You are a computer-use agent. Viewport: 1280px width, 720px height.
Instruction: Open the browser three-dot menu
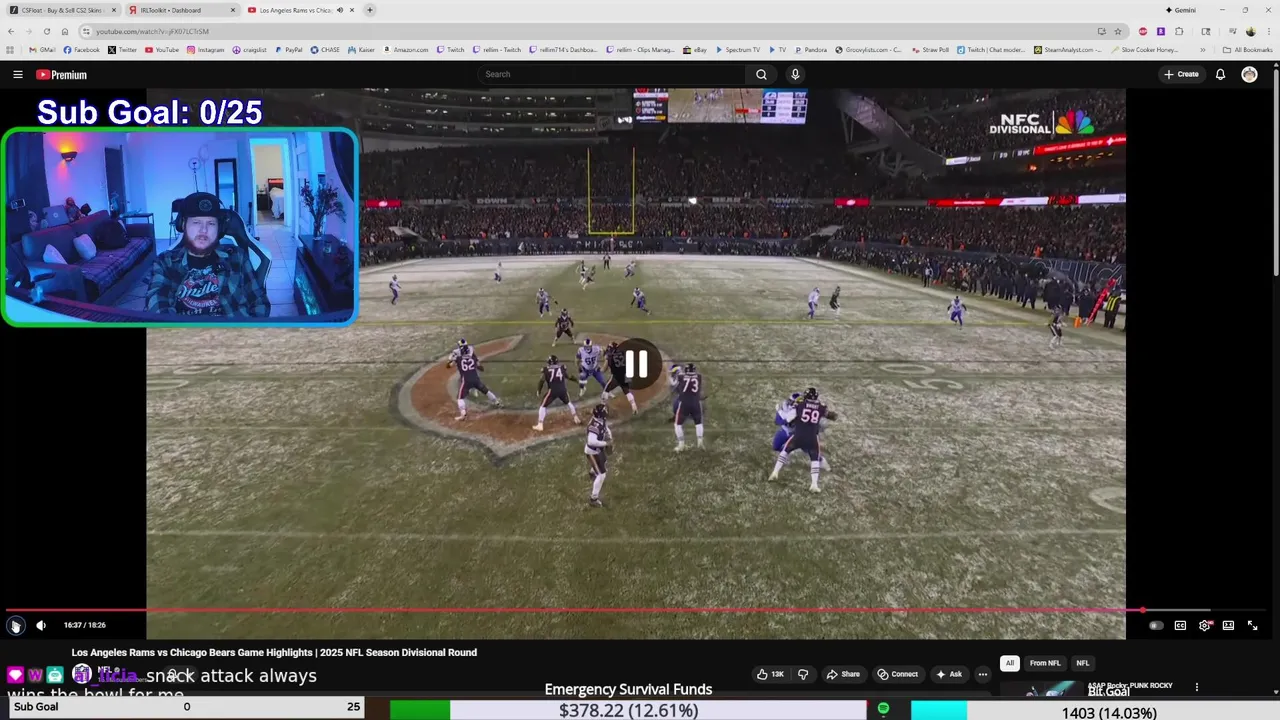(x=1269, y=31)
